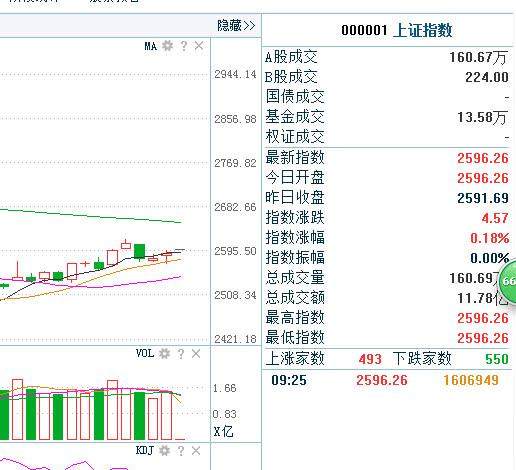Click the large green candlestick on chart
The width and height of the screenshot is (516, 470).
tap(139, 251)
